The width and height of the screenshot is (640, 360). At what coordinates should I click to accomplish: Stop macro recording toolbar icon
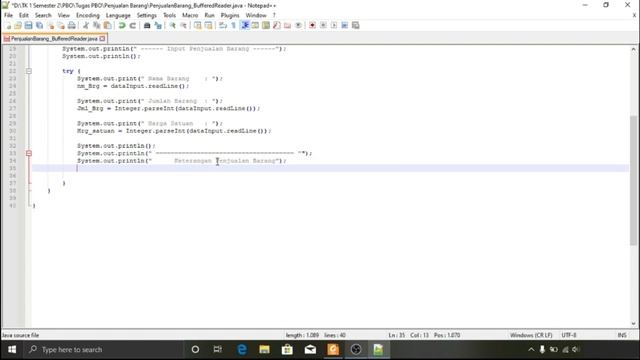click(x=323, y=25)
